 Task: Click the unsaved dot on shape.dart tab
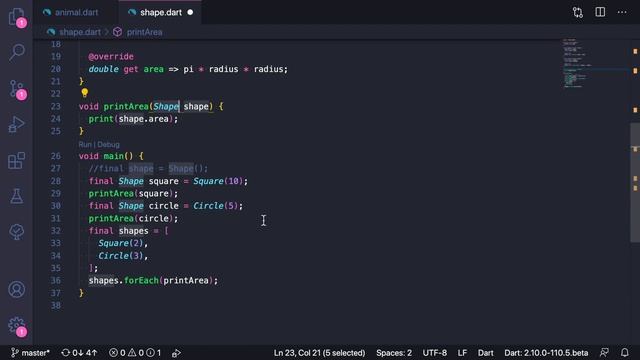tap(190, 13)
